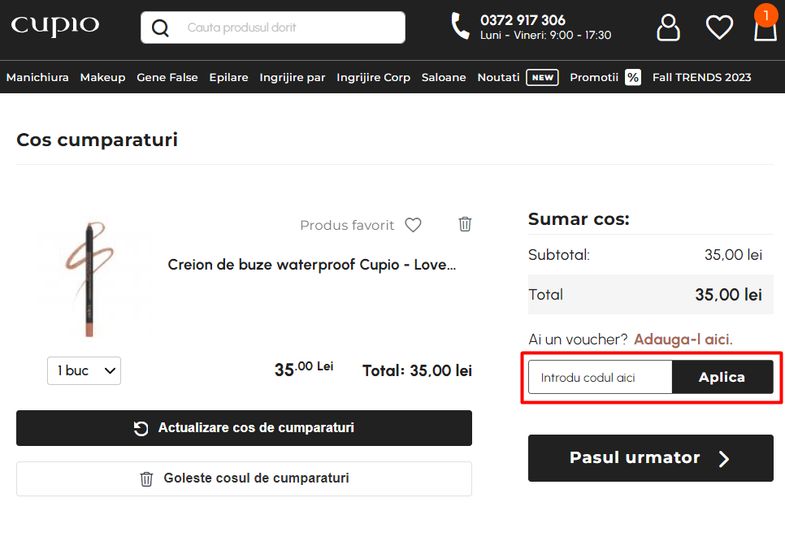Open the Manichiura menu

coord(38,78)
